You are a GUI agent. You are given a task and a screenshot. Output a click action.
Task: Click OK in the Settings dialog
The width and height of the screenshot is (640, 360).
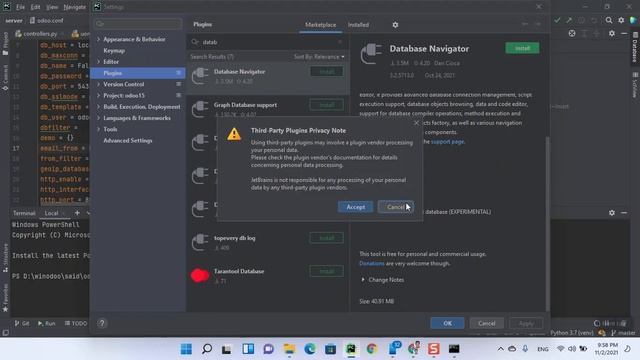point(447,323)
